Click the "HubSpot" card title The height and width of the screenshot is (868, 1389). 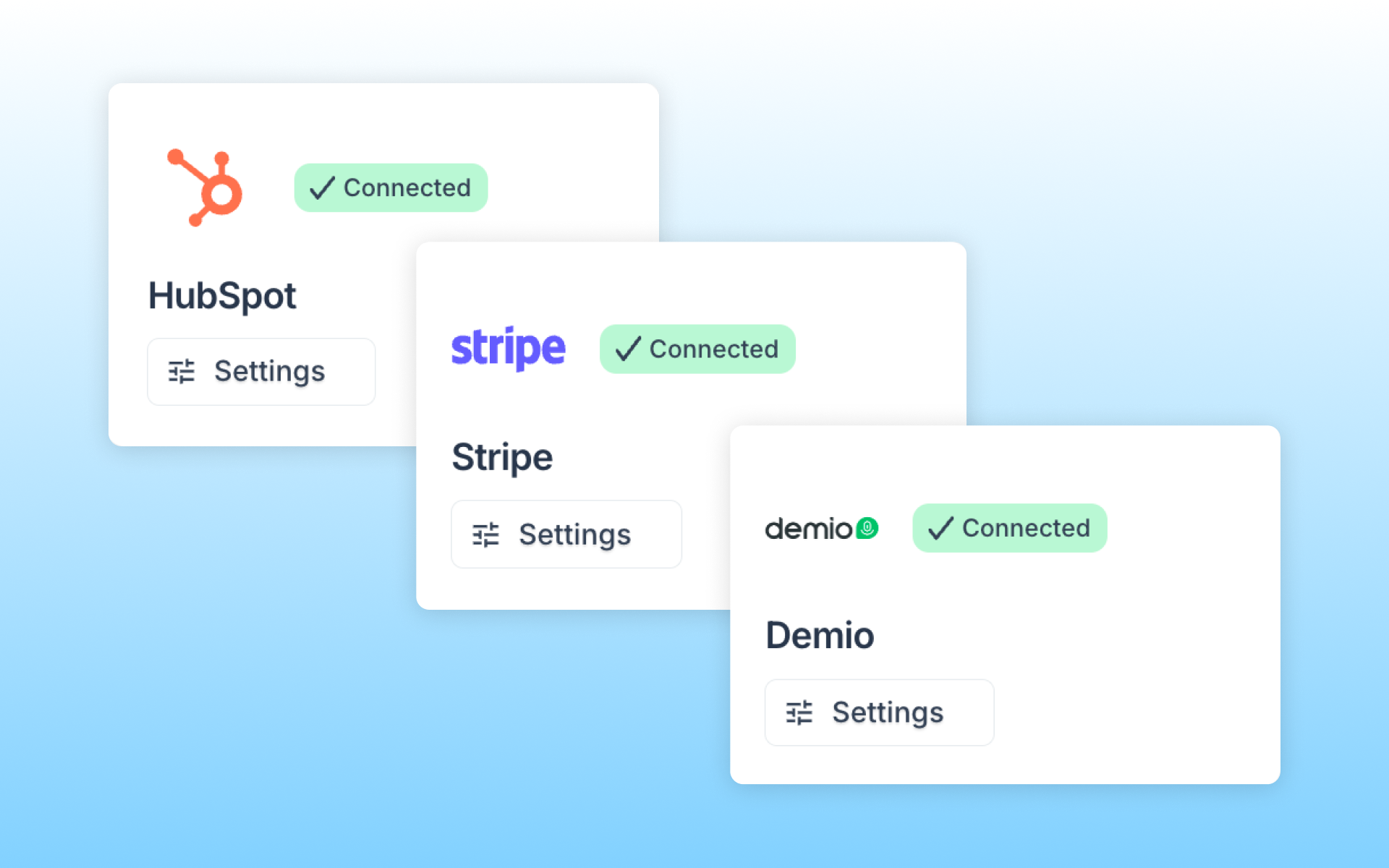(222, 296)
